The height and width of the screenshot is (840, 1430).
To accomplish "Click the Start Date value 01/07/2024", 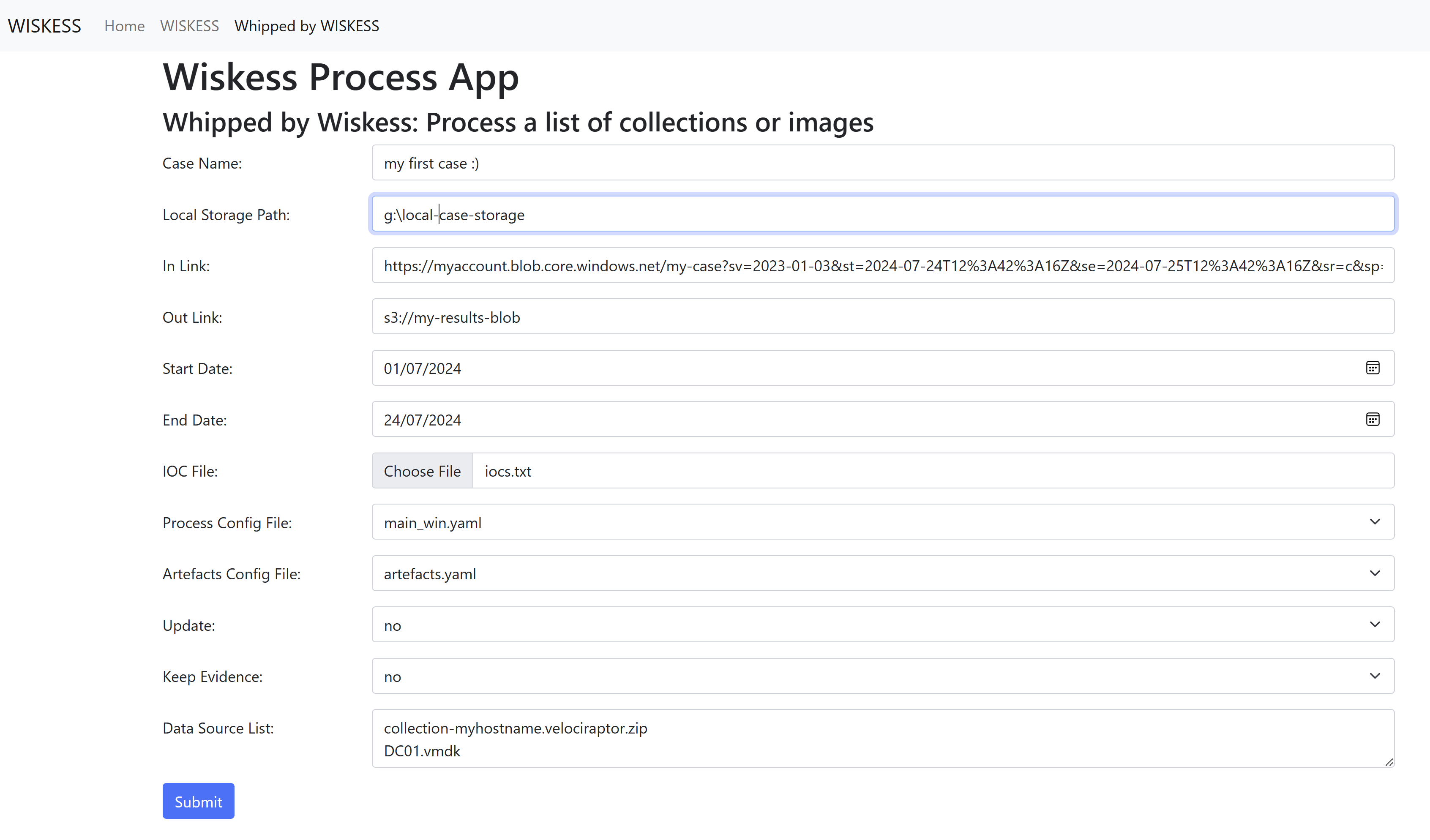I will point(422,368).
